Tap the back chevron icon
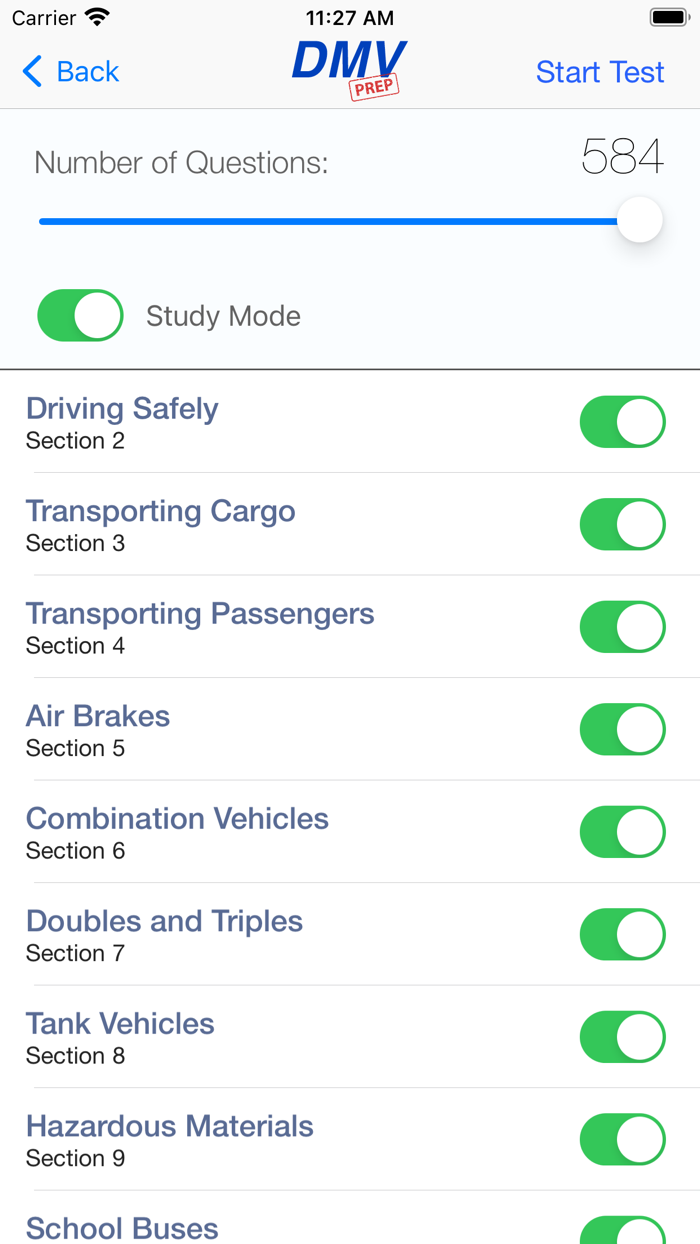The image size is (700, 1244). (30, 71)
